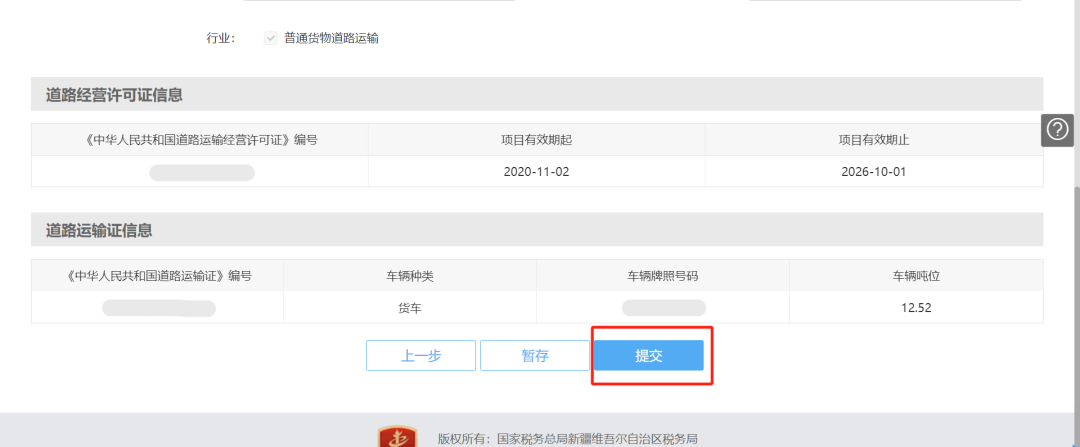1080x447 pixels.
Task: Click the 车辆吨位 column header
Action: [x=915, y=276]
